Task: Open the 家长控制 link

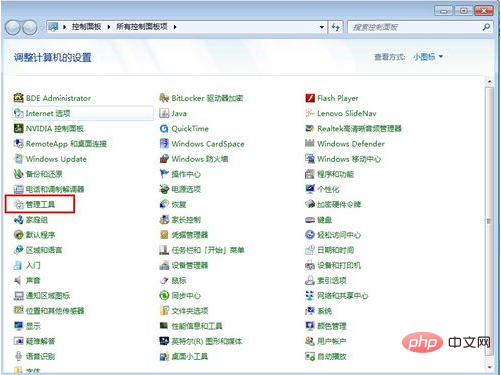Action: point(186,220)
